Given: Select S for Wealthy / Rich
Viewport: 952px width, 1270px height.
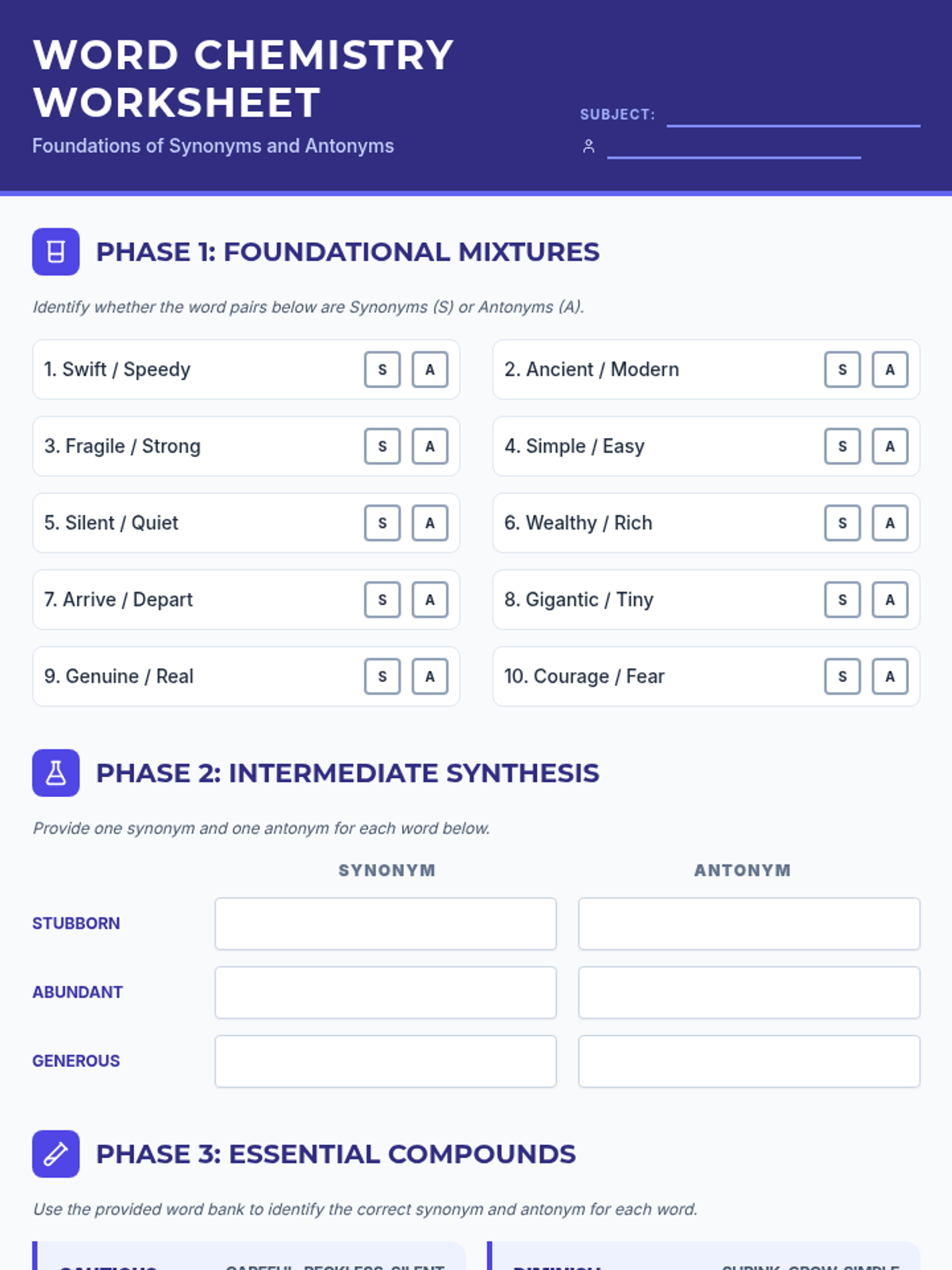Looking at the screenshot, I should point(843,523).
